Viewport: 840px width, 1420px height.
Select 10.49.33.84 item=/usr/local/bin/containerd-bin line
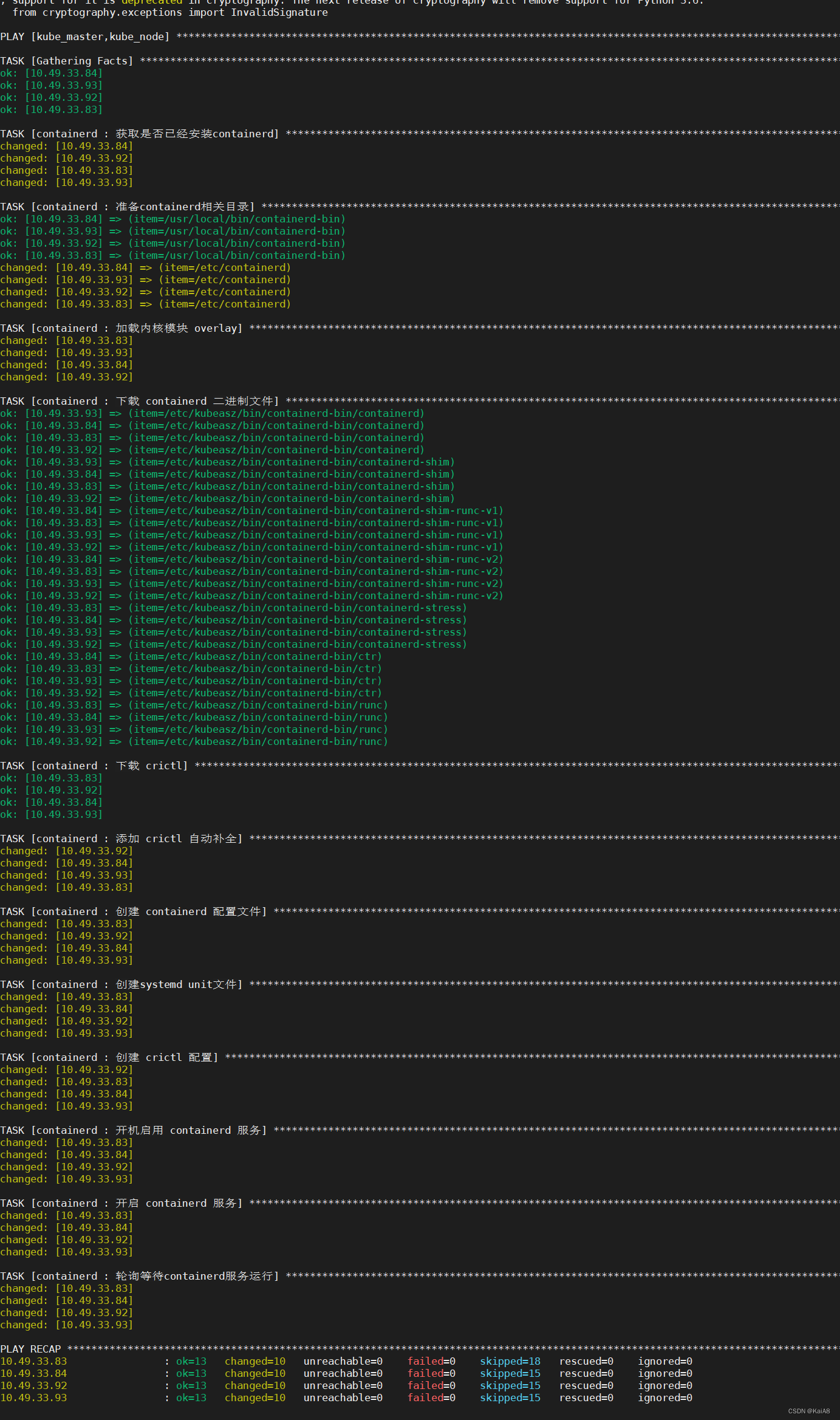tap(173, 219)
